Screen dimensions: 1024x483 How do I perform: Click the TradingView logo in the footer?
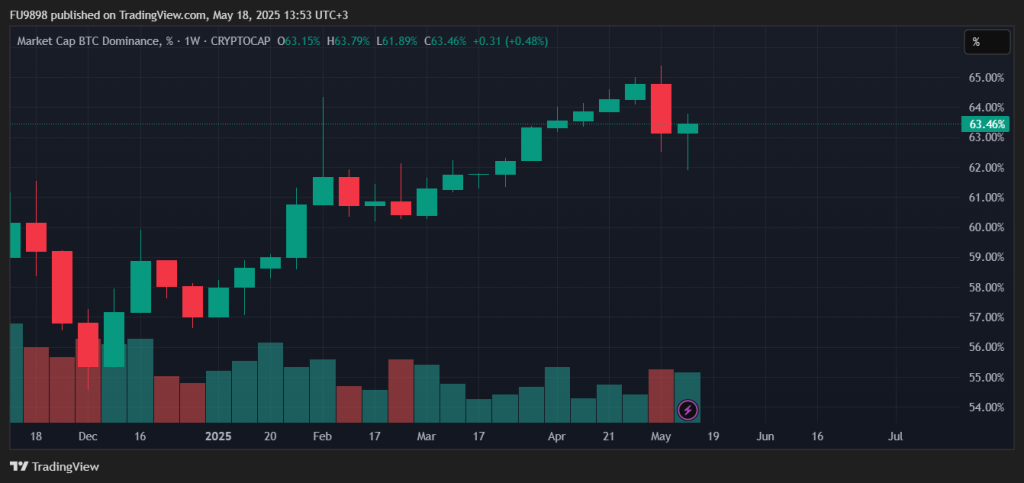coord(54,466)
